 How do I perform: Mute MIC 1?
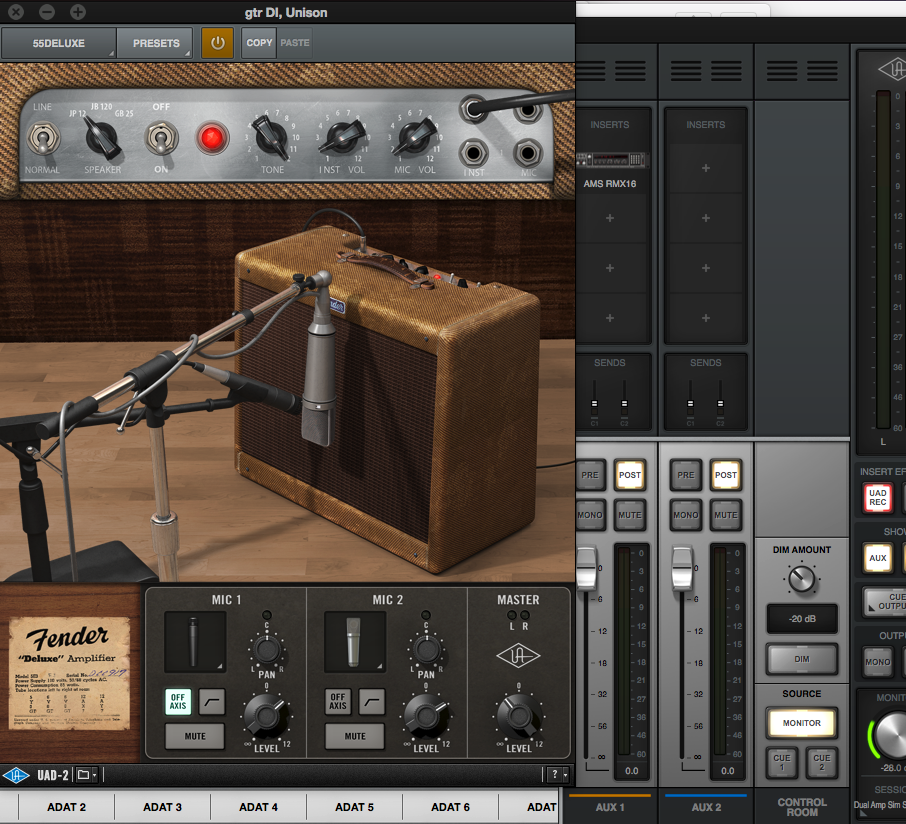[195, 736]
